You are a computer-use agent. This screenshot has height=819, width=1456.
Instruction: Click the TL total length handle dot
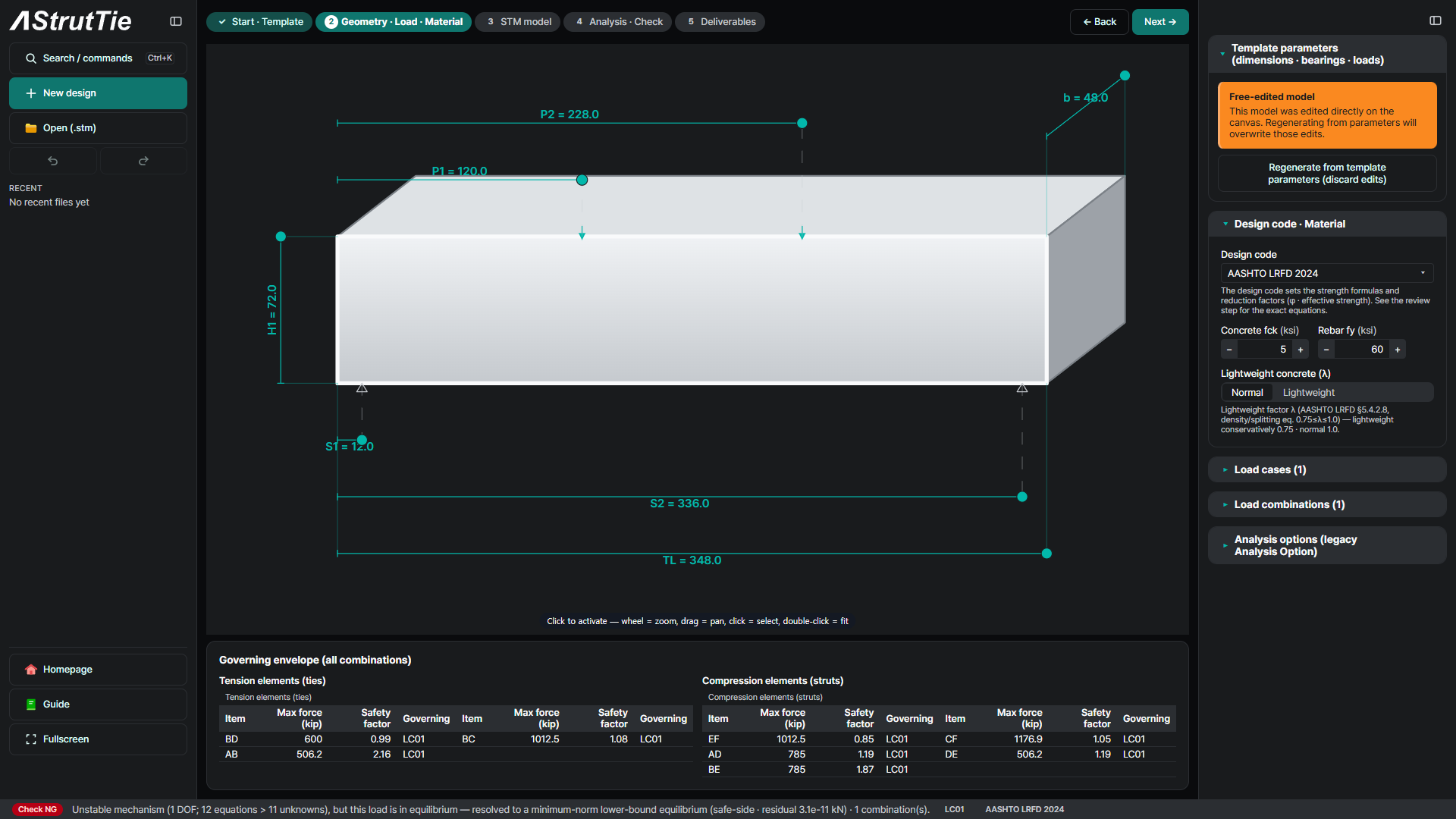[x=1046, y=554]
